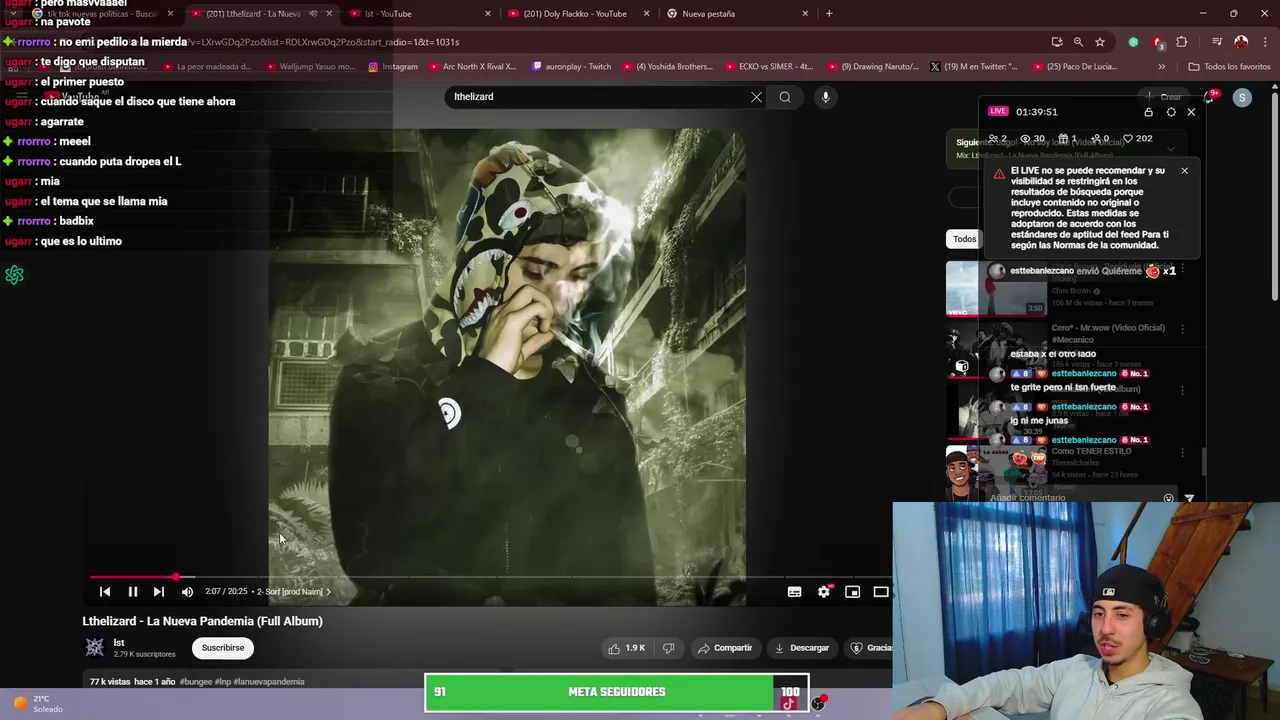The width and height of the screenshot is (1280, 720).
Task: Mute the video volume
Action: (187, 592)
